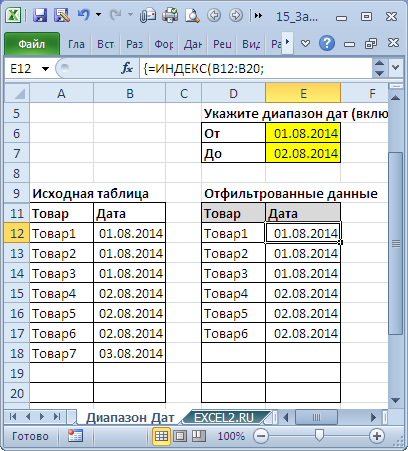
Task: Open the Undo history dropdown arrow
Action: [x=98, y=15]
